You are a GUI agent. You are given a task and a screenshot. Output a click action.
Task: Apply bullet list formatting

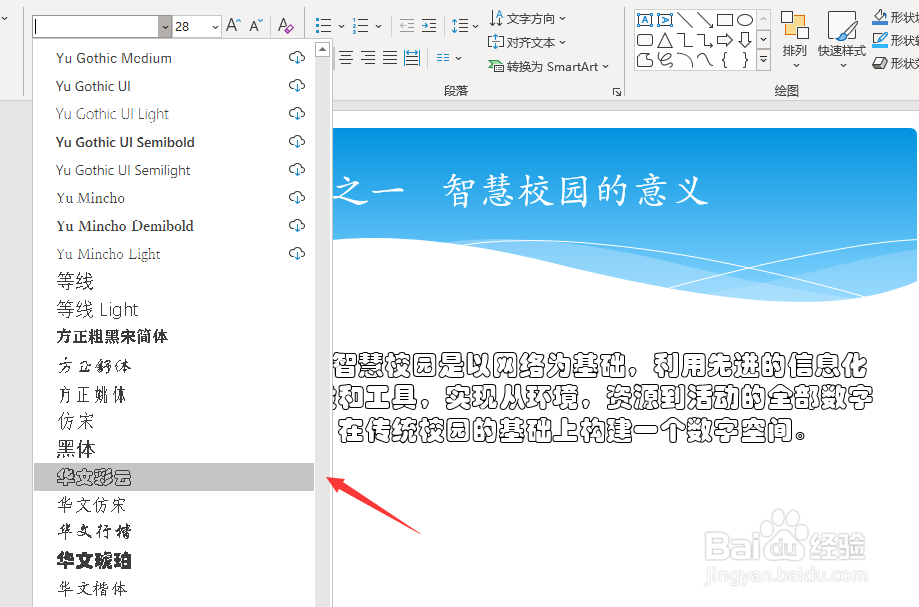coord(323,25)
